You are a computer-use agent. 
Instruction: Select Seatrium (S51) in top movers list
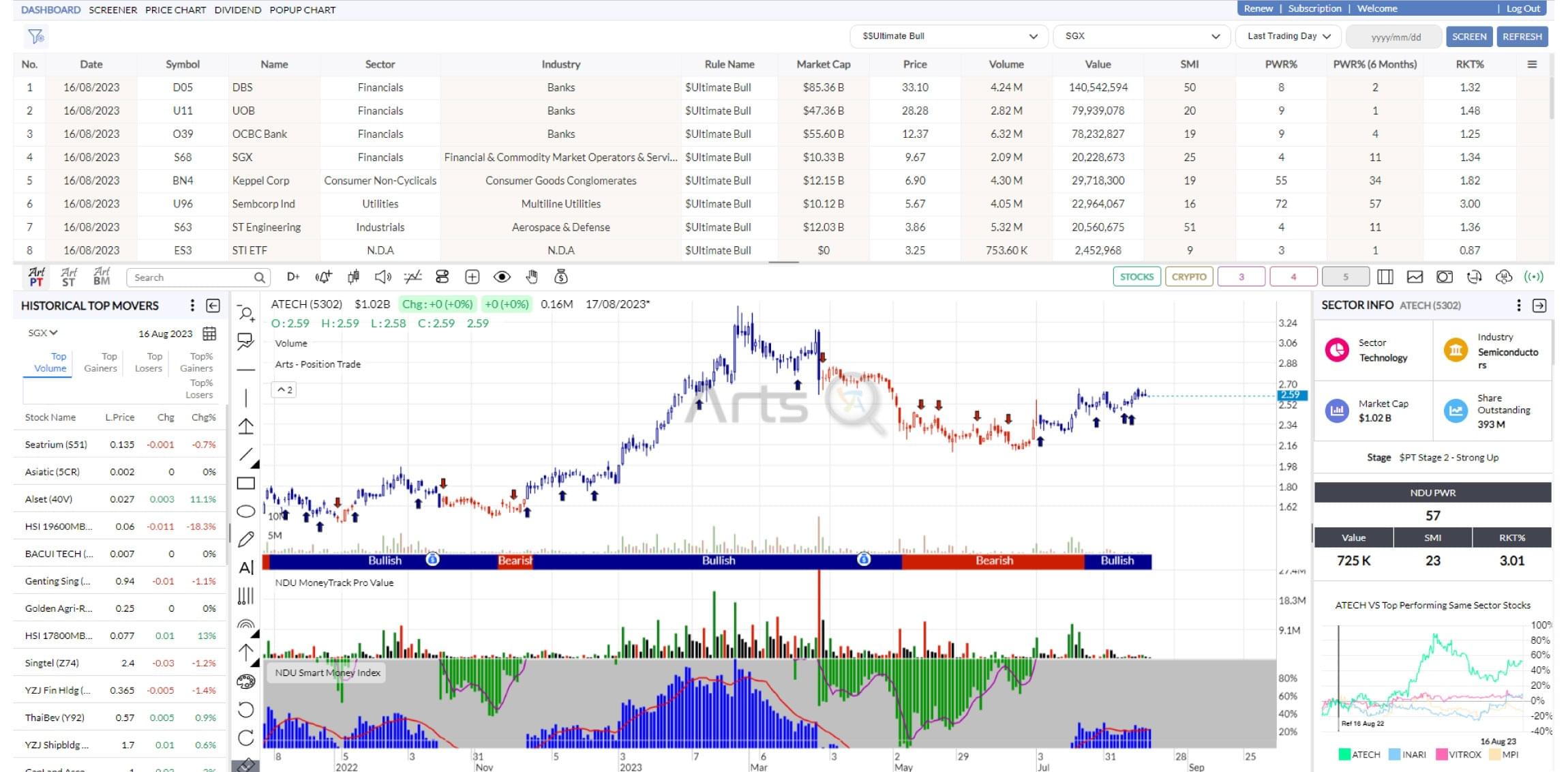point(120,445)
